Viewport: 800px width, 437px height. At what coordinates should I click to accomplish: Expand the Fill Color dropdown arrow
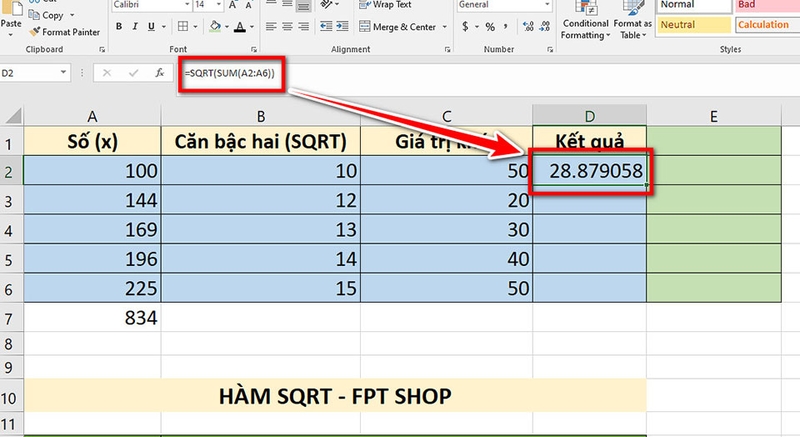pos(227,27)
